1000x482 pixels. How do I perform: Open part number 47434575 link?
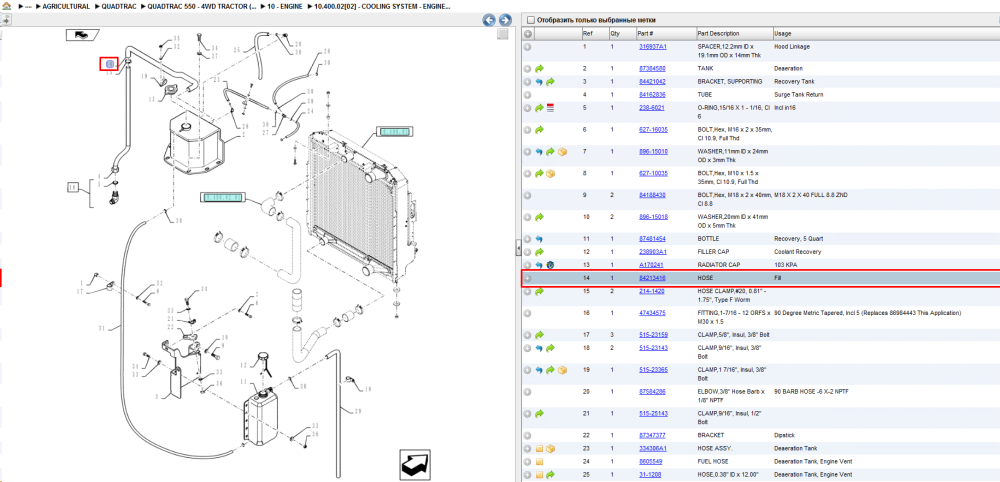pos(653,313)
